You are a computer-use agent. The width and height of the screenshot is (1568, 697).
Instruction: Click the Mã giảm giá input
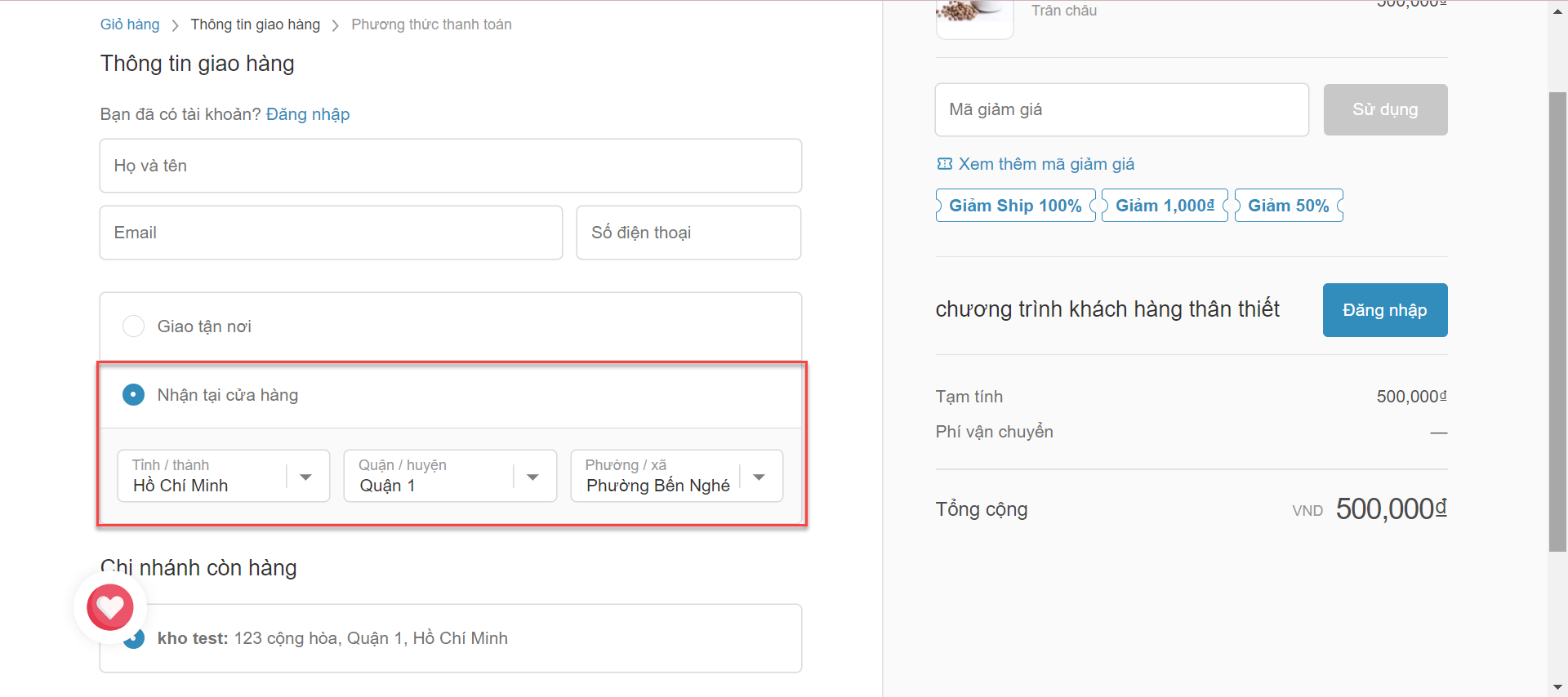(x=1121, y=109)
